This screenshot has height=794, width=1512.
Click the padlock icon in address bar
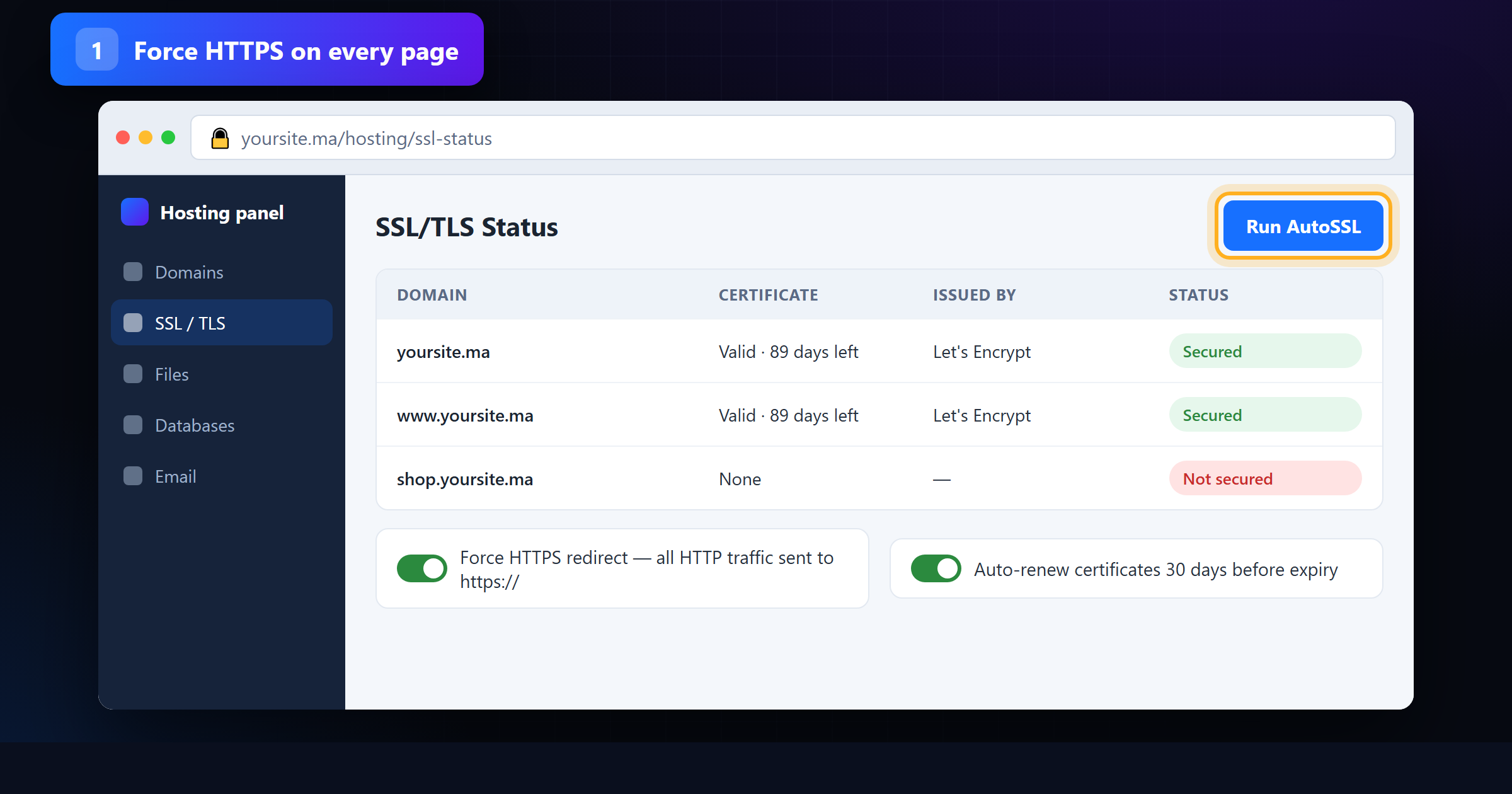pyautogui.click(x=220, y=138)
